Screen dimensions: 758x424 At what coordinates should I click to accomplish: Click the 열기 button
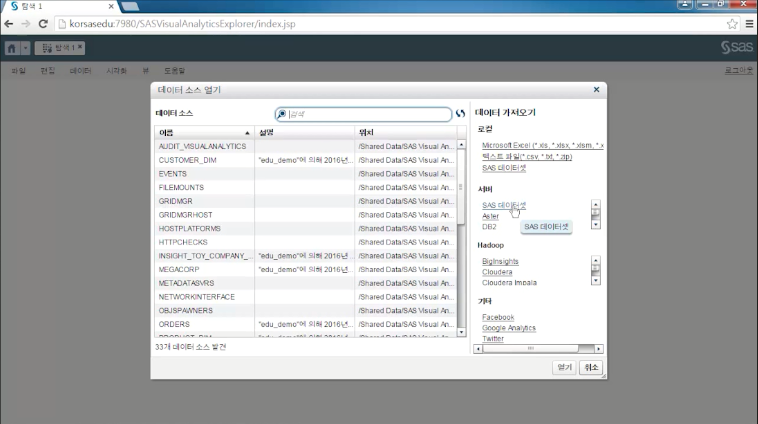pyautogui.click(x=564, y=367)
